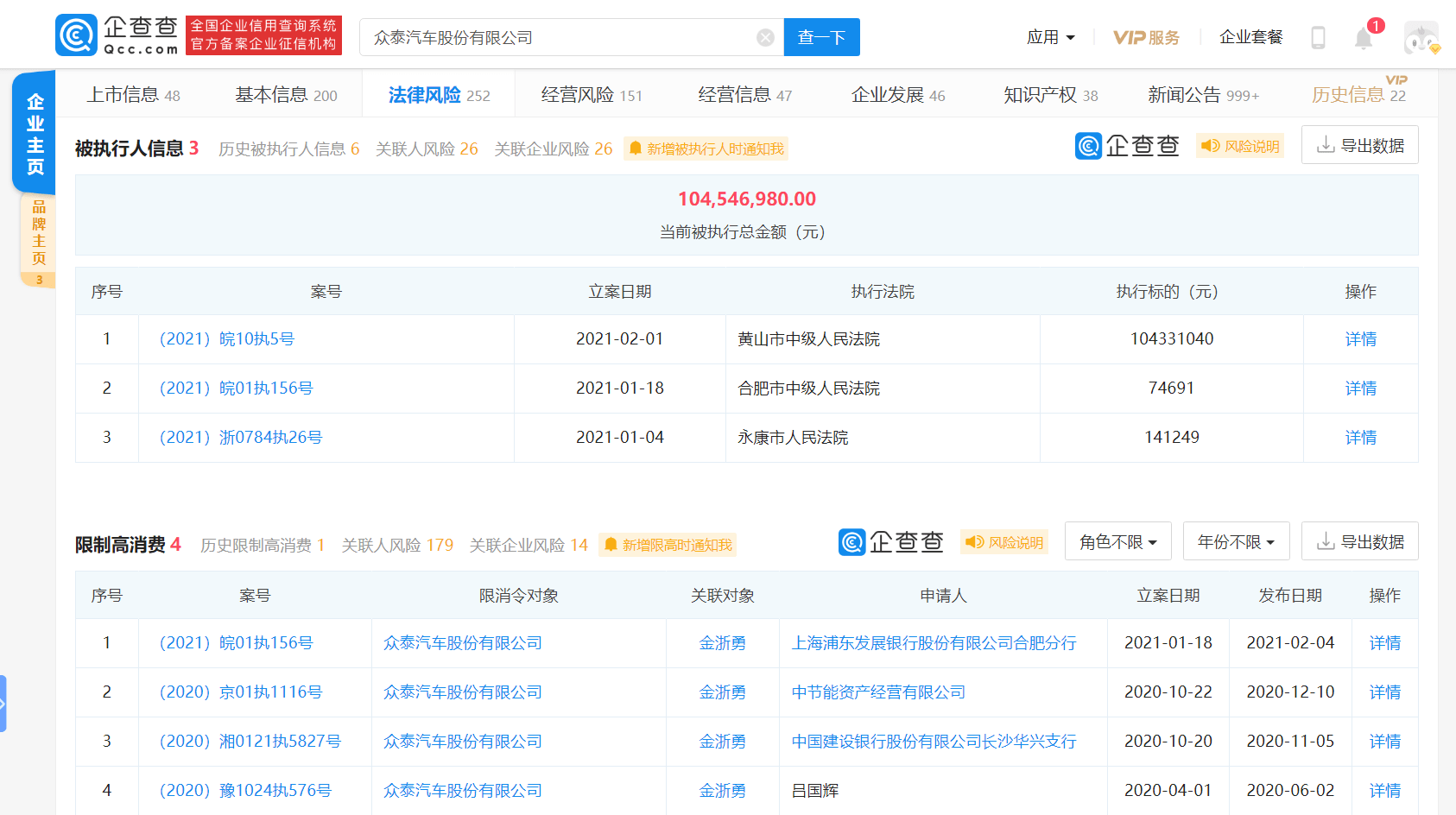Screen dimensions: 1456x815
Task: Open the notifications bell
Action: 1364,38
